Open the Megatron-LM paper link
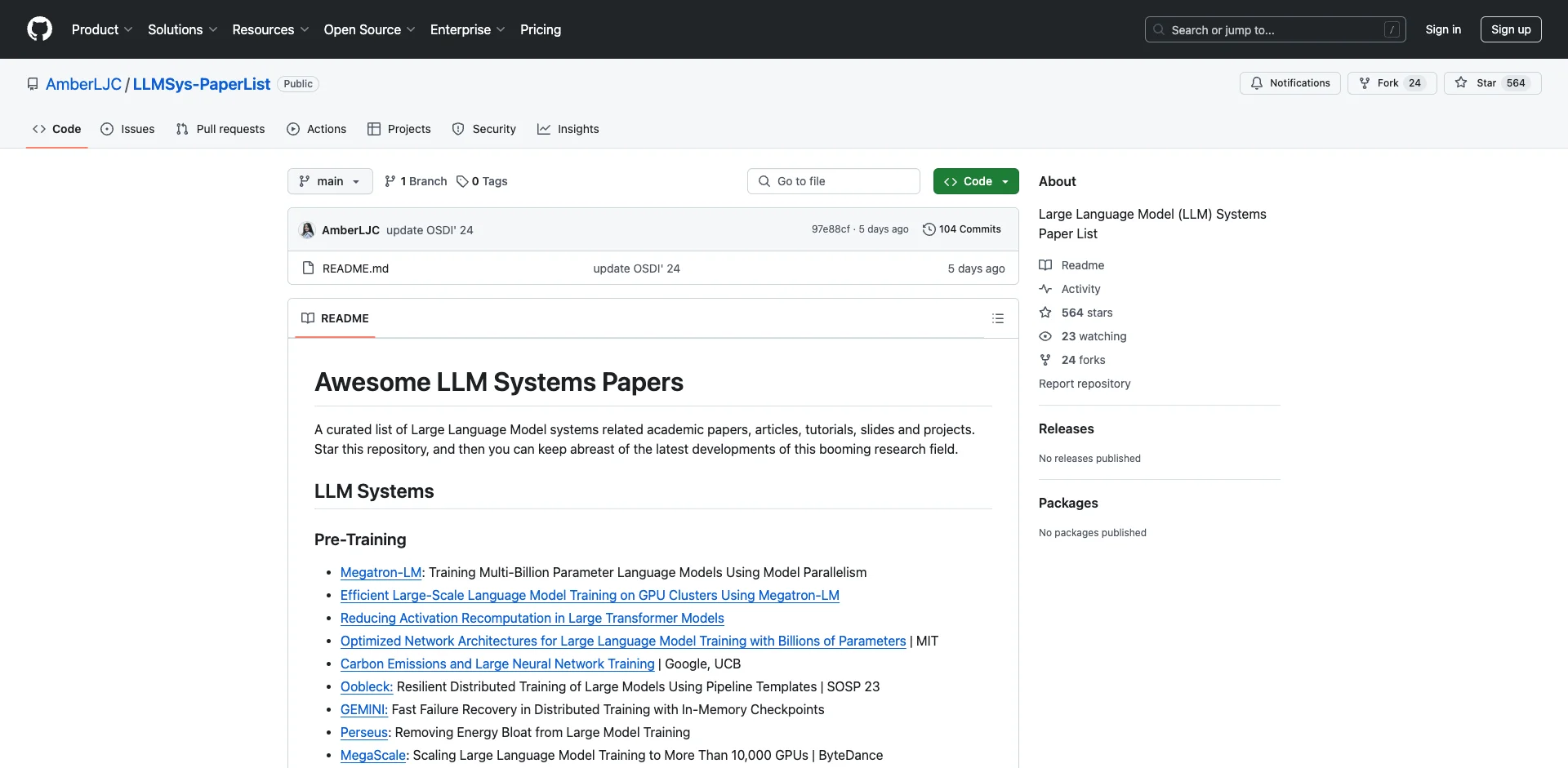The height and width of the screenshot is (768, 1568). pyautogui.click(x=381, y=573)
